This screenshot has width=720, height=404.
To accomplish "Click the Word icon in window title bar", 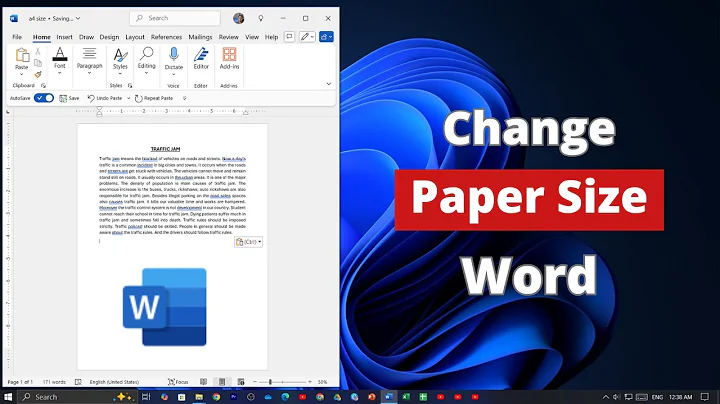I will [x=14, y=18].
